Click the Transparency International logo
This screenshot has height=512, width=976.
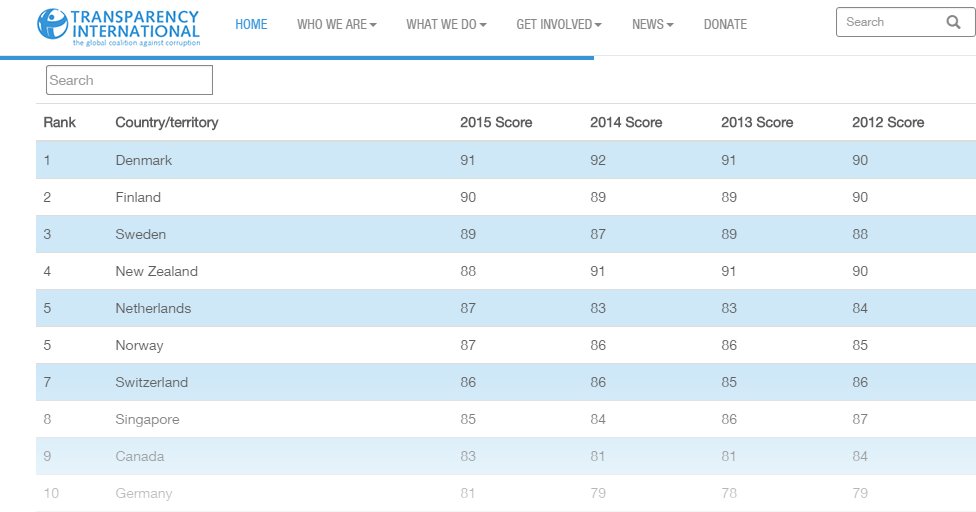click(x=118, y=27)
